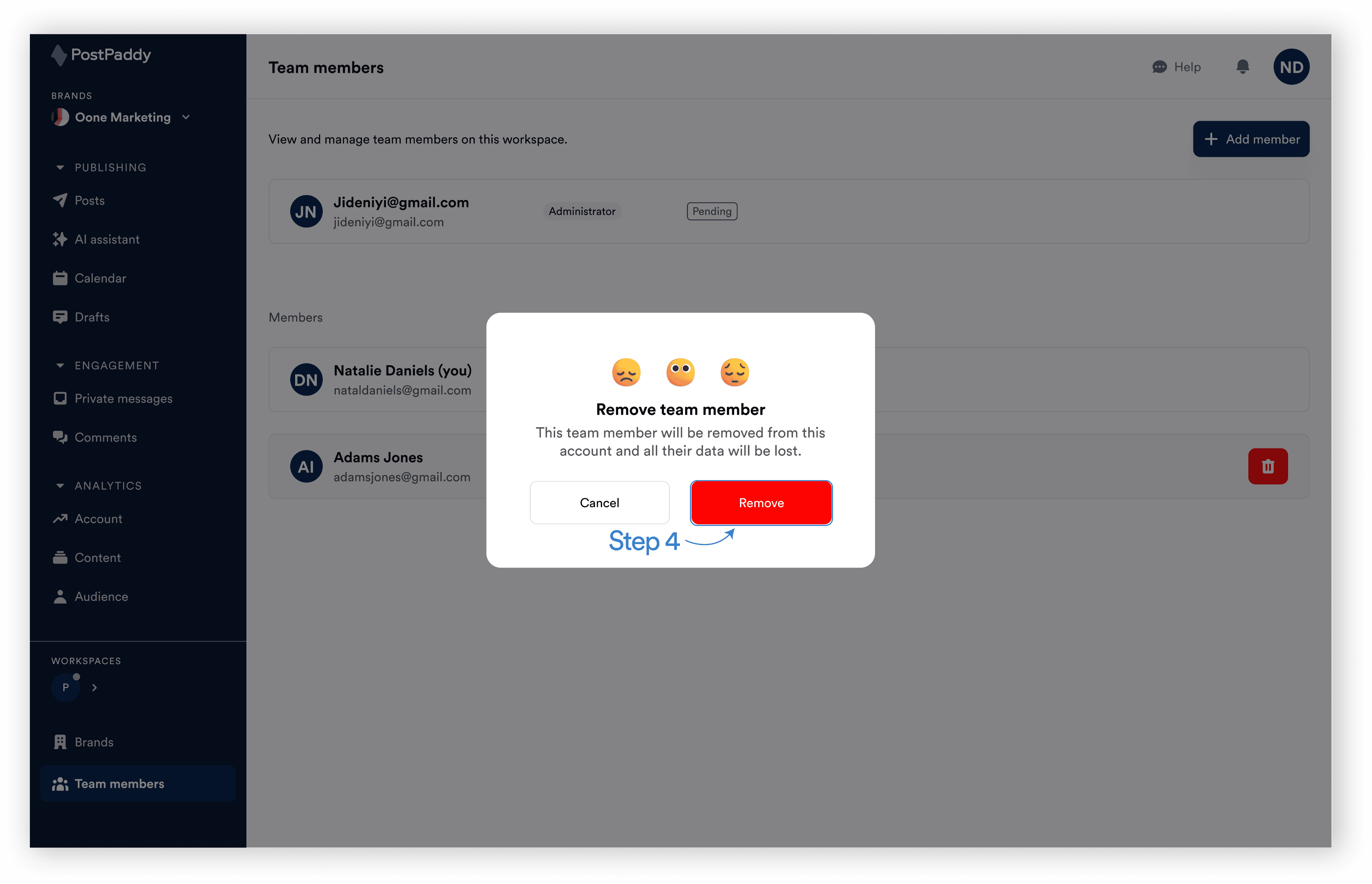The width and height of the screenshot is (1372, 884).
Task: Open the ND profile avatar
Action: [x=1291, y=67]
